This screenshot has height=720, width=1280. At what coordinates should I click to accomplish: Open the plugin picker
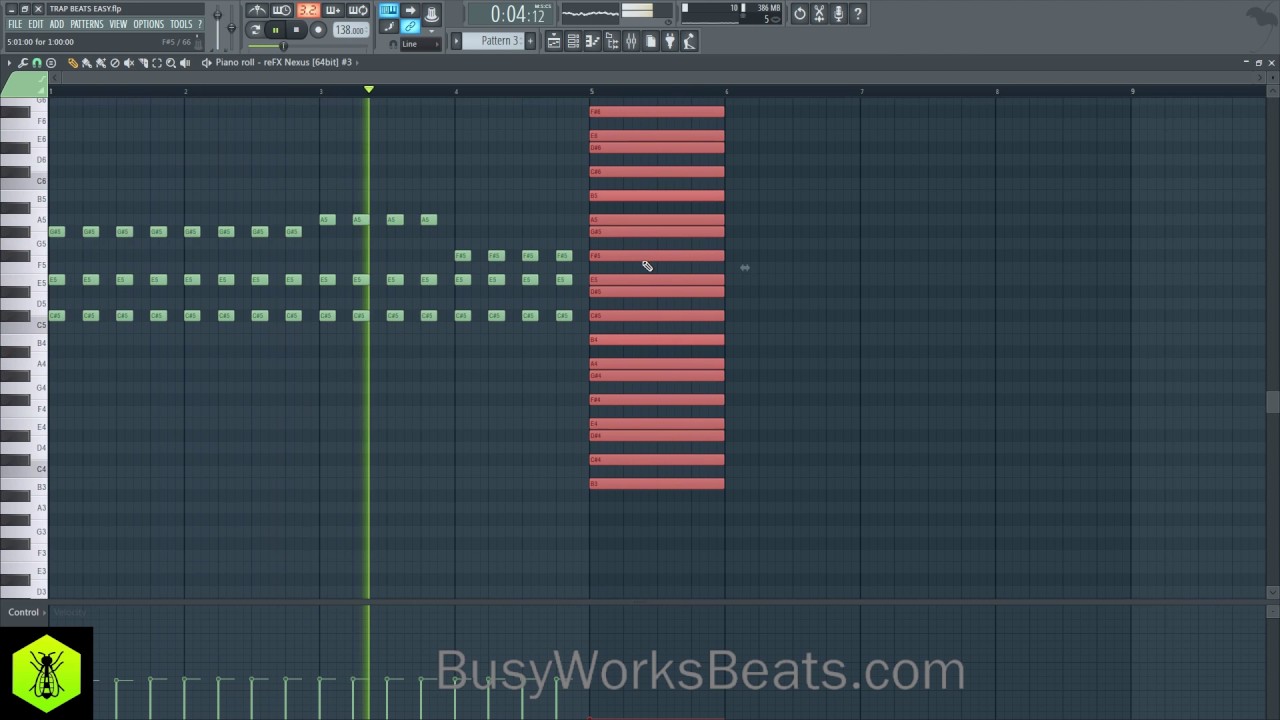tap(670, 41)
